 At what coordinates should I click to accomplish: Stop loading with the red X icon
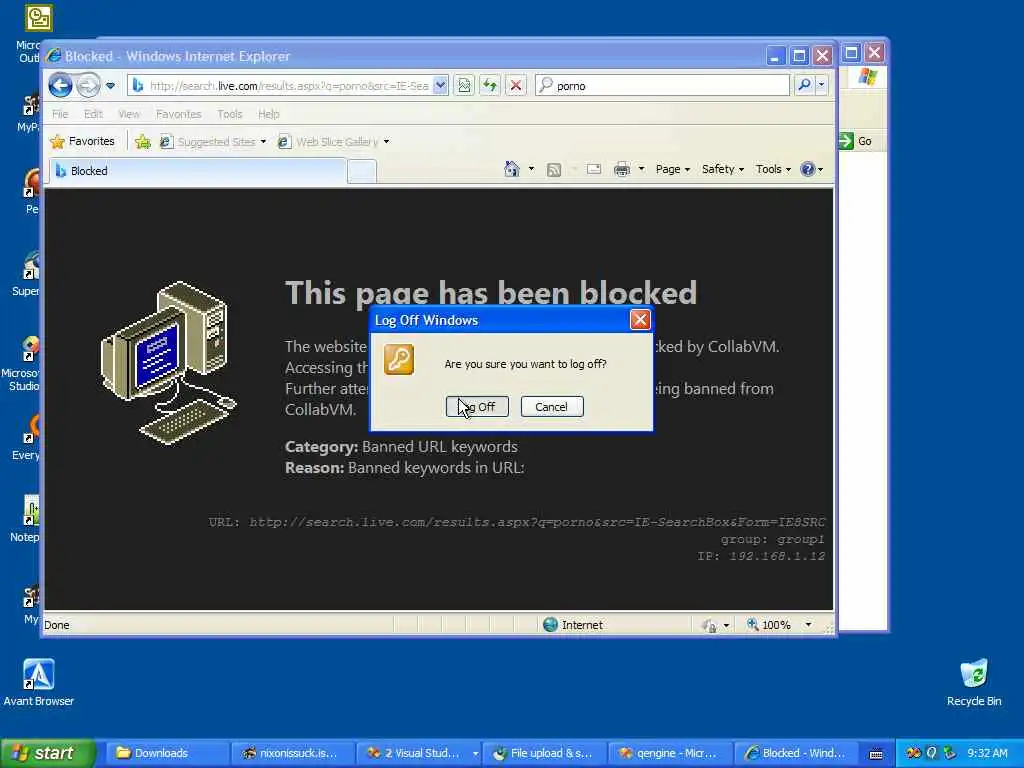516,86
